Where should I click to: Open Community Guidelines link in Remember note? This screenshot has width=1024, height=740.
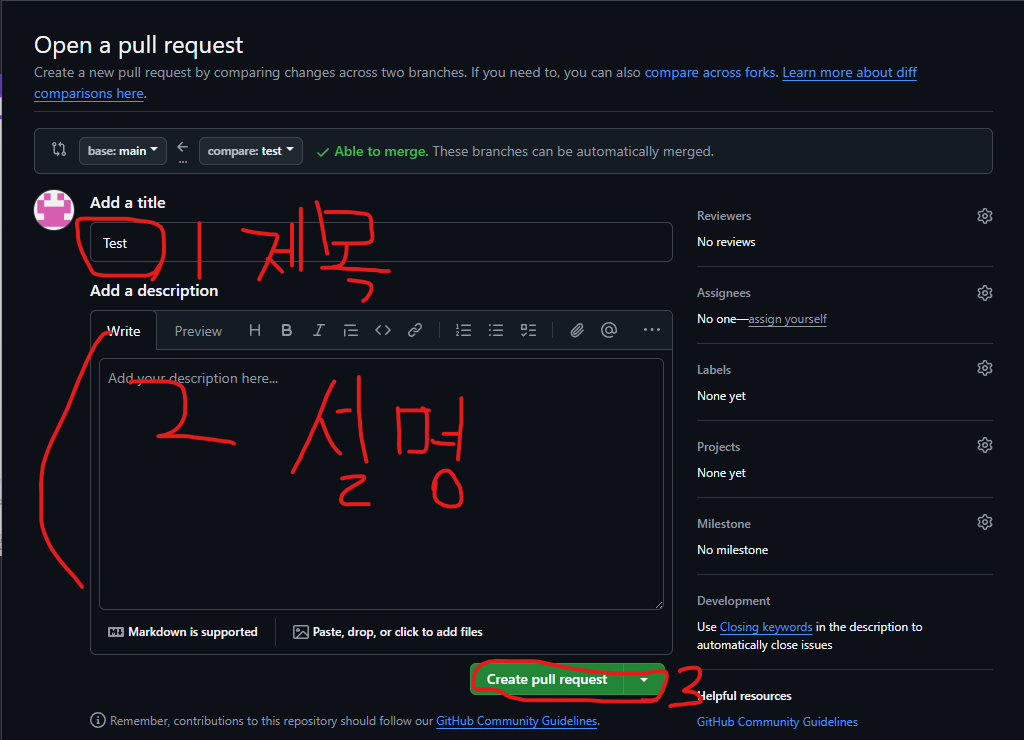[517, 720]
